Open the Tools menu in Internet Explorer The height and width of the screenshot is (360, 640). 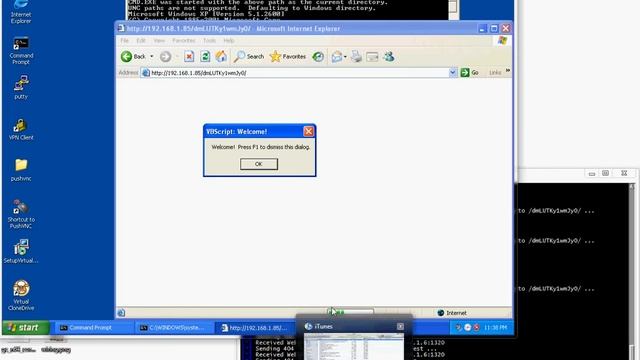click(x=209, y=40)
